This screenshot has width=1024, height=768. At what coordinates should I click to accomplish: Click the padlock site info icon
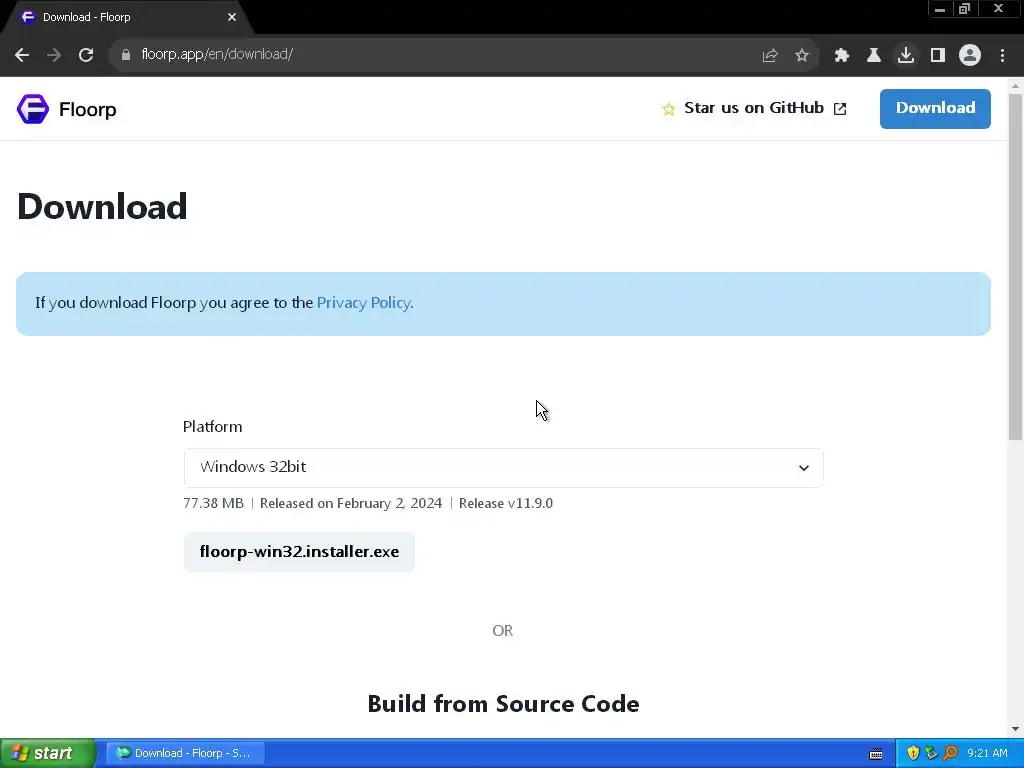(x=126, y=55)
